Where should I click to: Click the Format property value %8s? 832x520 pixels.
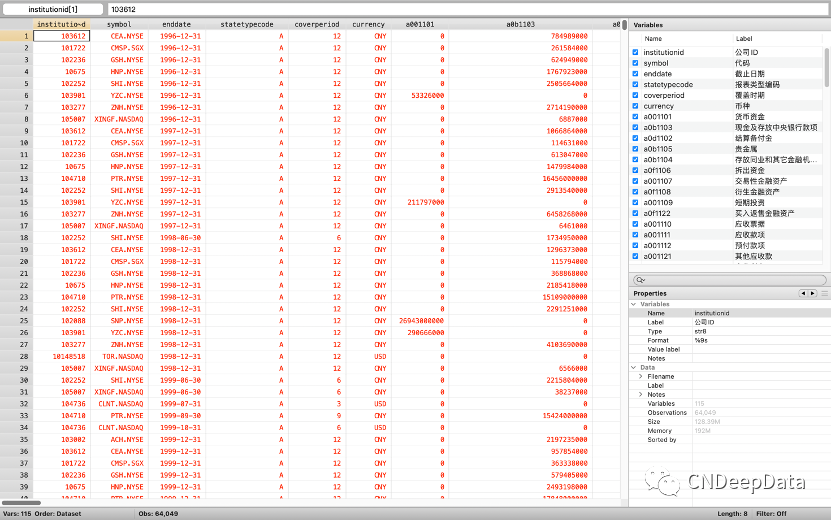point(701,341)
